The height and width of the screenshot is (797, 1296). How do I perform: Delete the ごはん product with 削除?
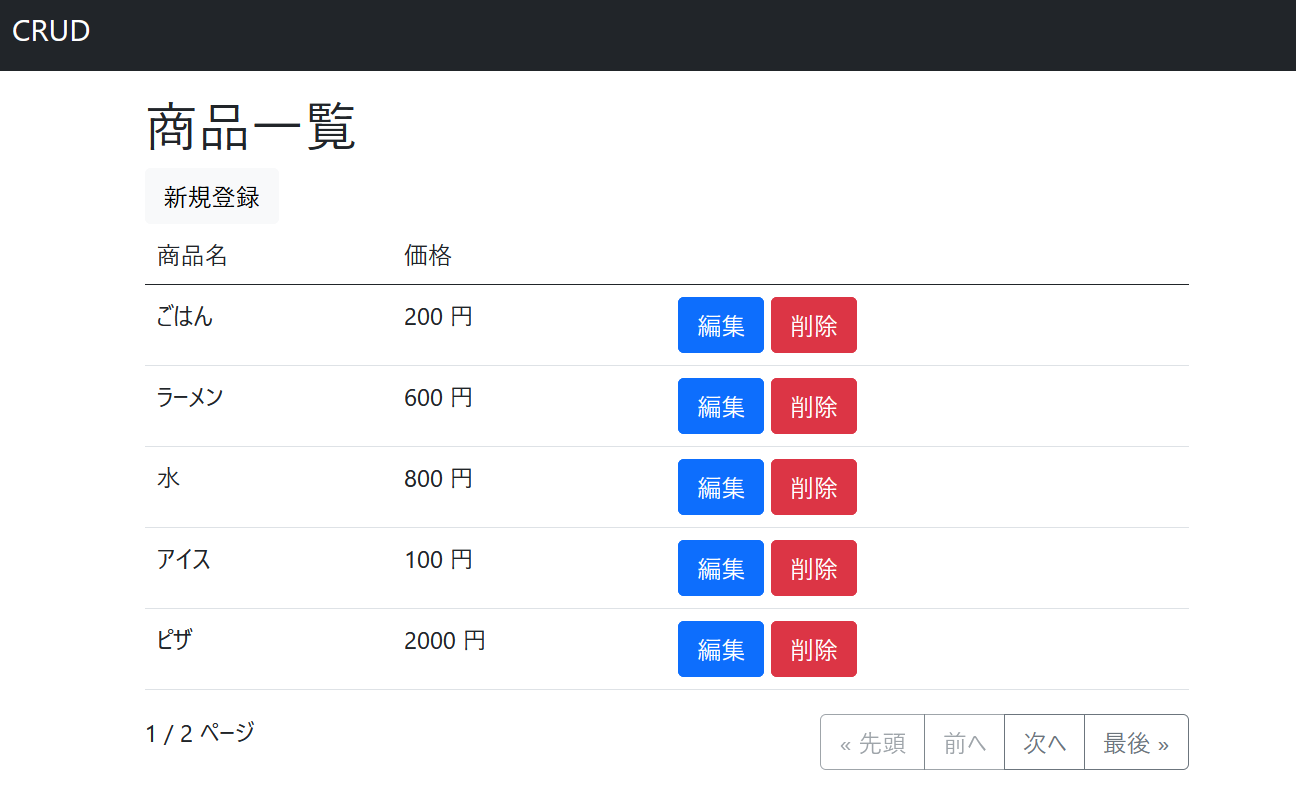pos(814,325)
